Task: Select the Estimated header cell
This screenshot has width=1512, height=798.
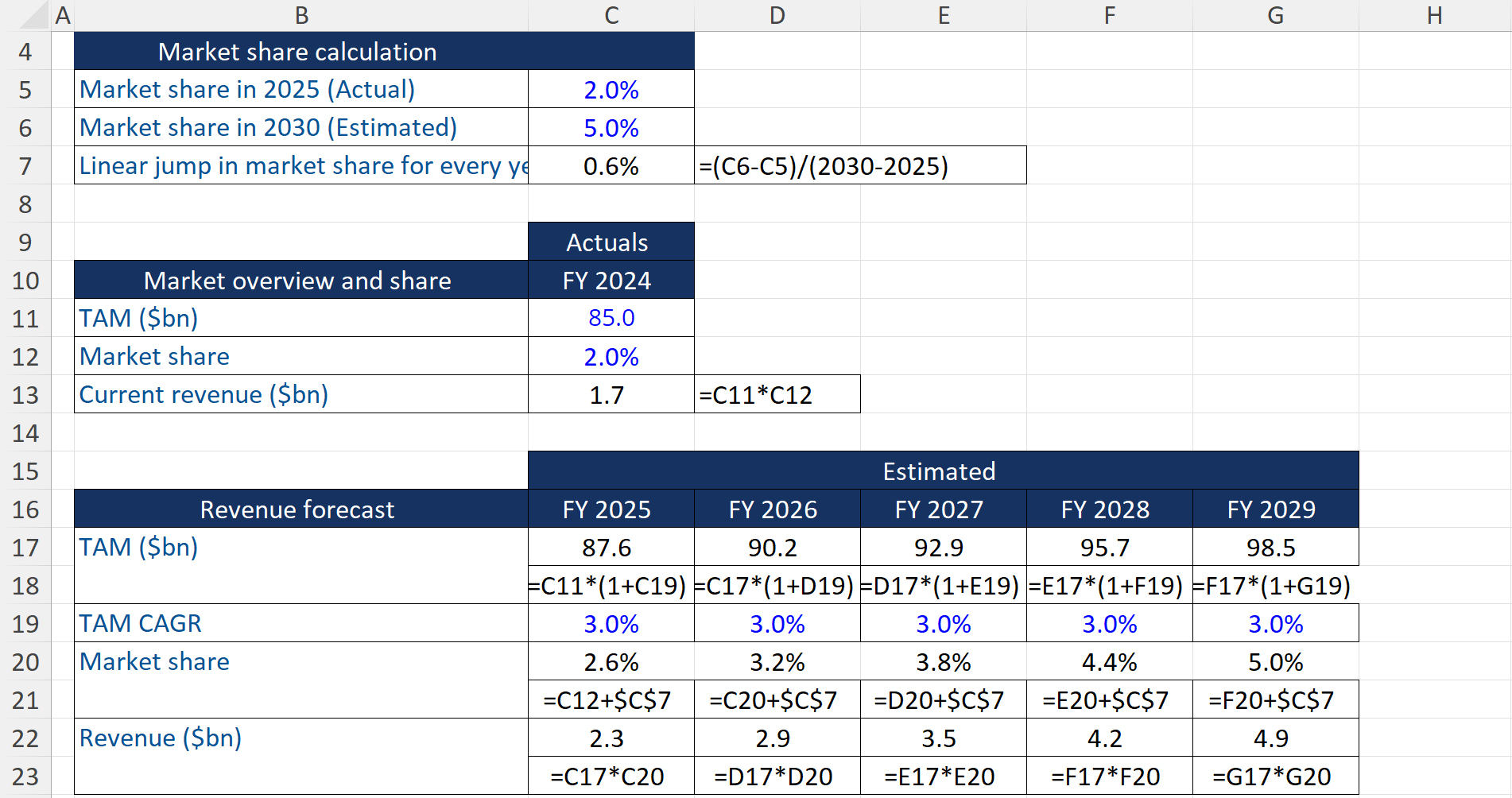Action: 943,471
